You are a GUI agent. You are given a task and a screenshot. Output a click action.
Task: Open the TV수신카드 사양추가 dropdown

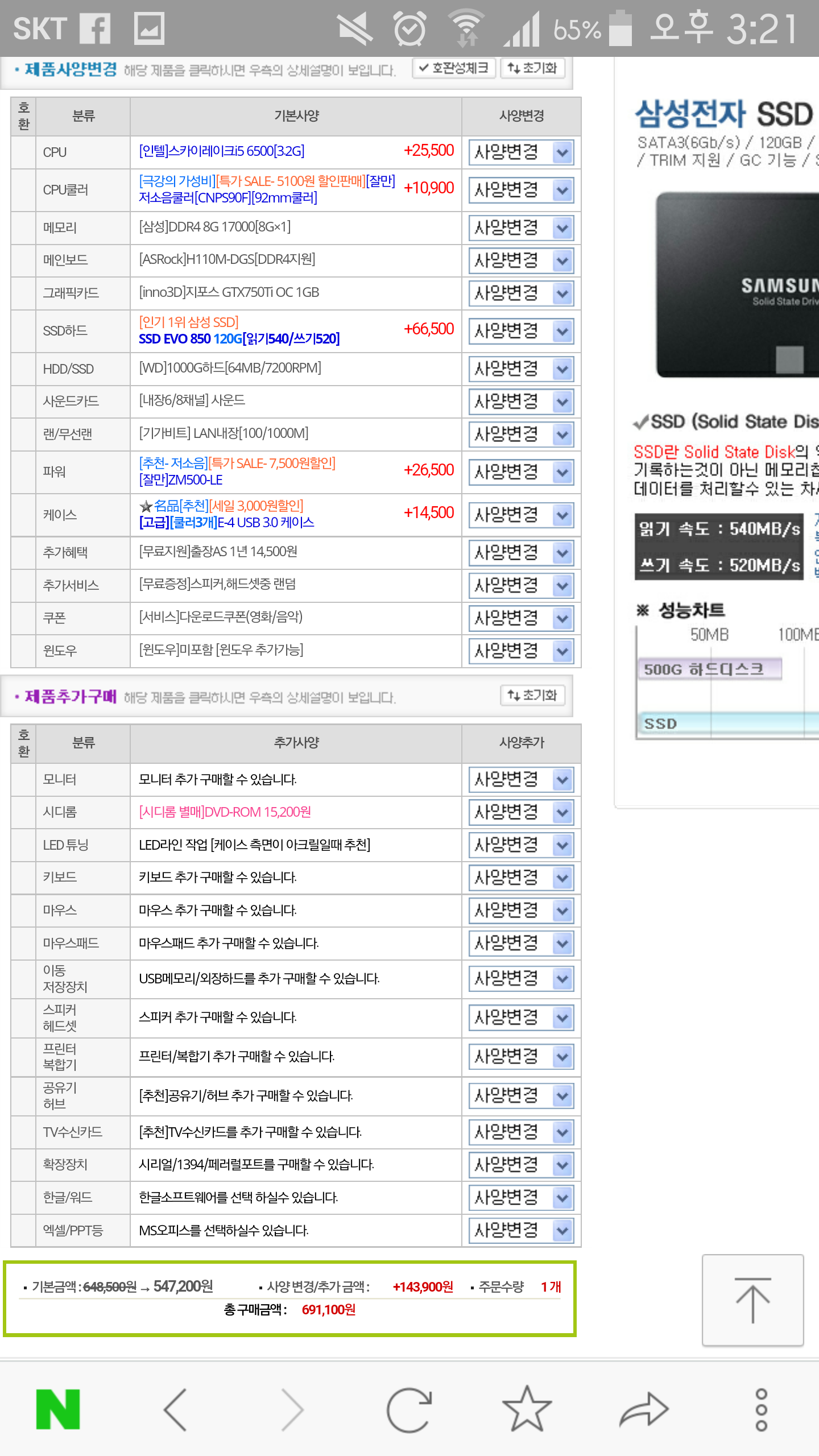[x=521, y=1132]
